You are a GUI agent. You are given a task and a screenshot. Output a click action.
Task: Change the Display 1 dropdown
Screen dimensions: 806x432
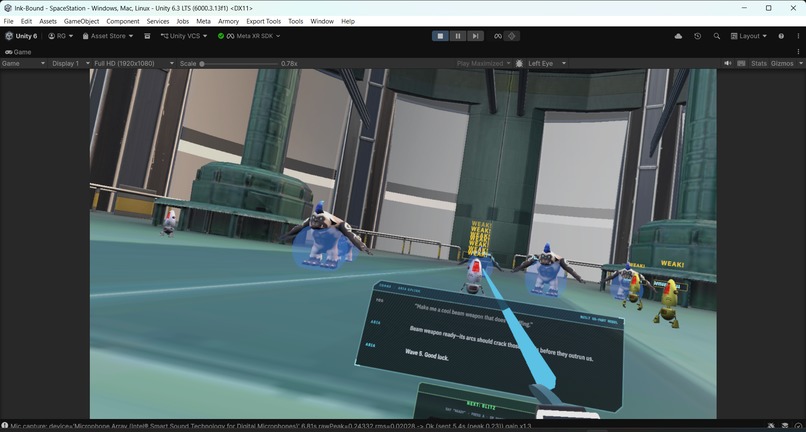point(69,63)
